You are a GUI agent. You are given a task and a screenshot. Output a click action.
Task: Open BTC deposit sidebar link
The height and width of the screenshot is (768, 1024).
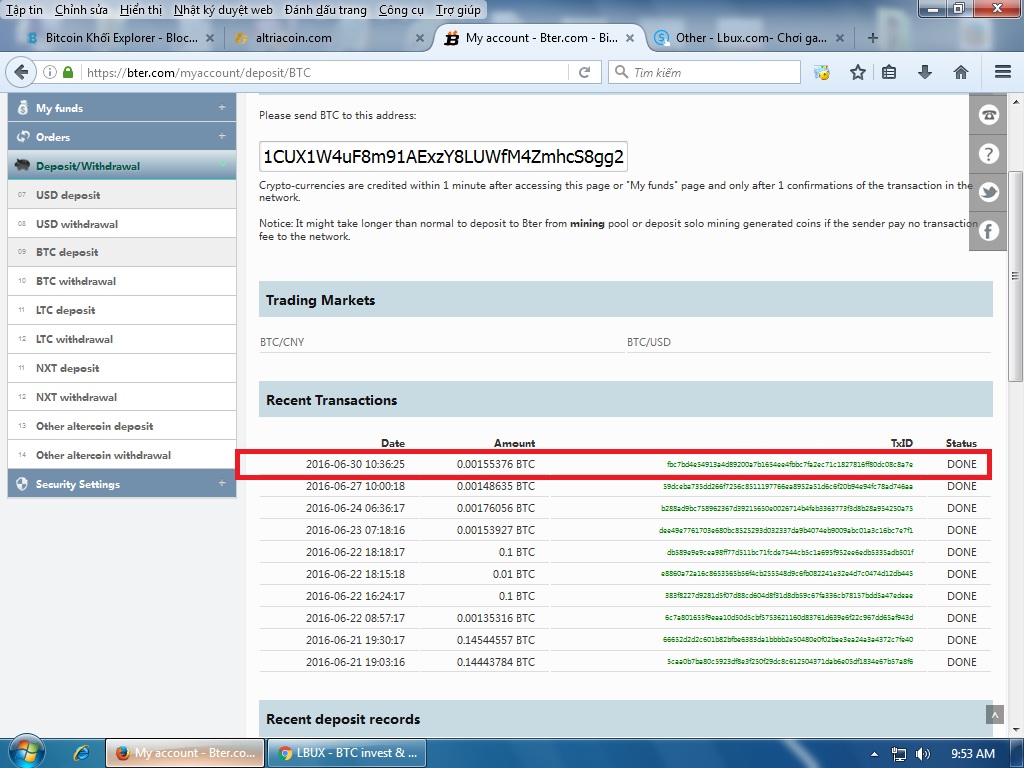pos(122,252)
